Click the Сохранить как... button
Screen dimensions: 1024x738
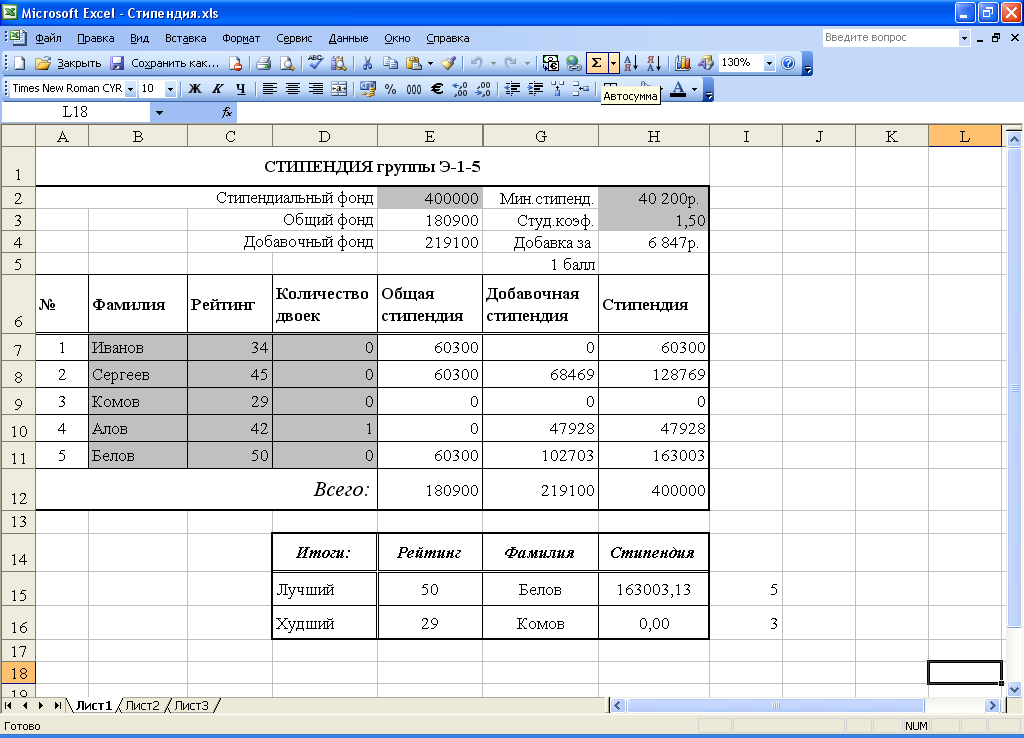pyautogui.click(x=175, y=63)
